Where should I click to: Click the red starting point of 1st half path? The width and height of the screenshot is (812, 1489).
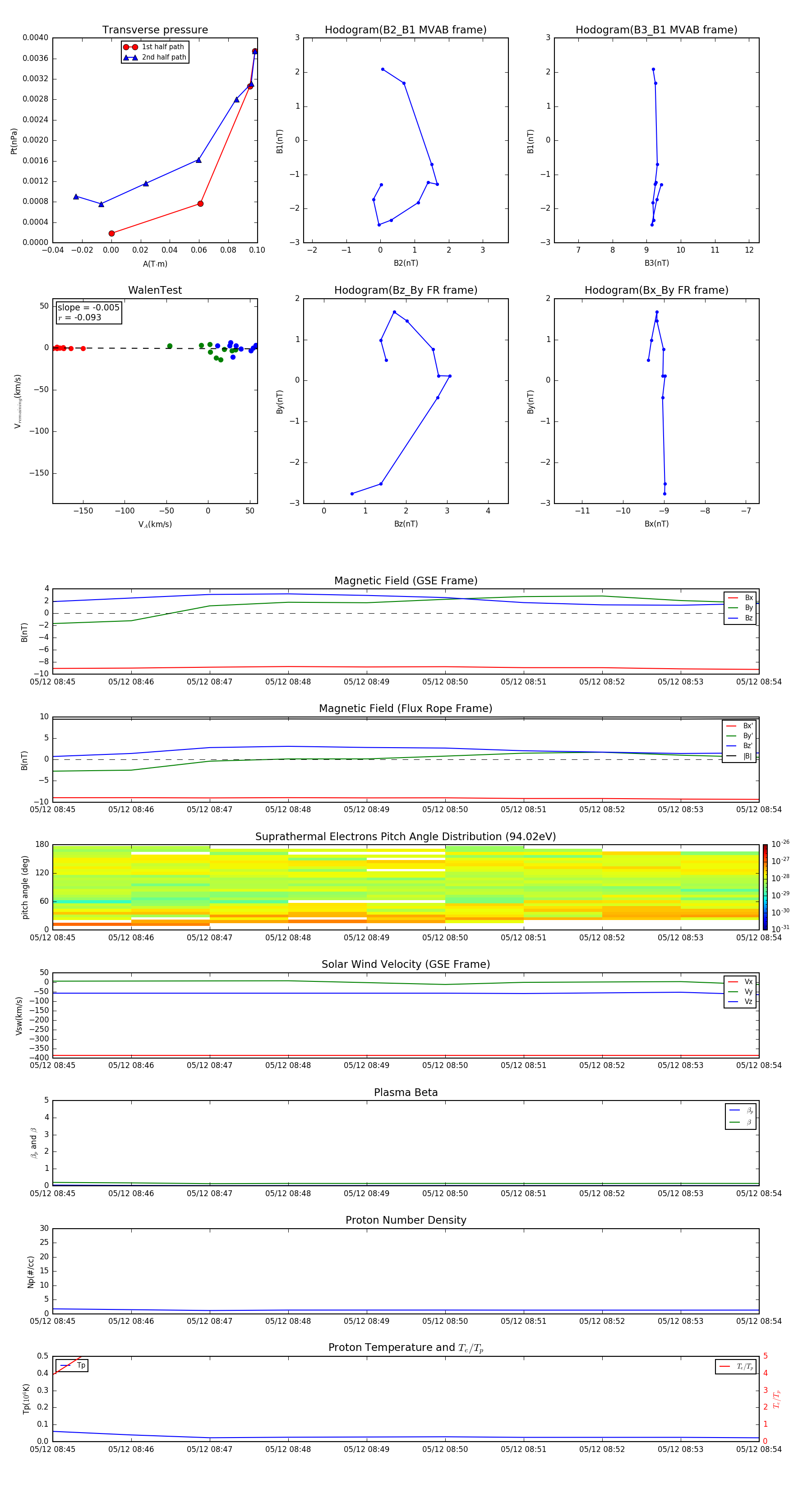(x=111, y=234)
